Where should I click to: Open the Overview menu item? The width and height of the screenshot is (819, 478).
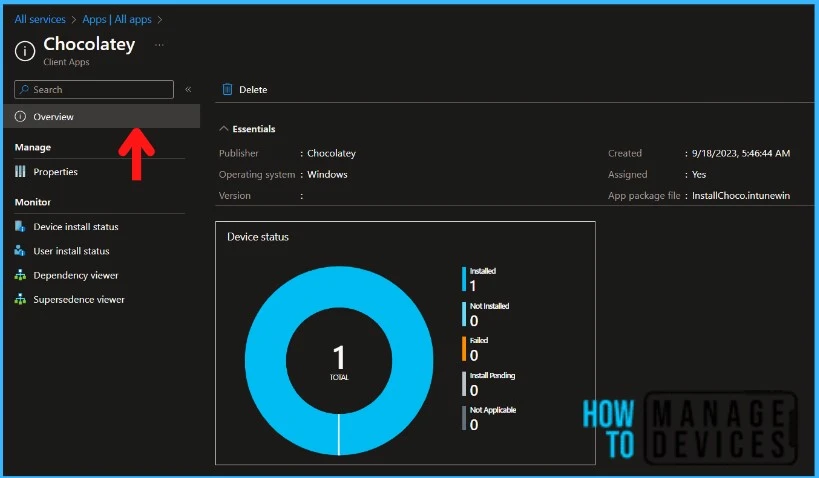point(102,116)
